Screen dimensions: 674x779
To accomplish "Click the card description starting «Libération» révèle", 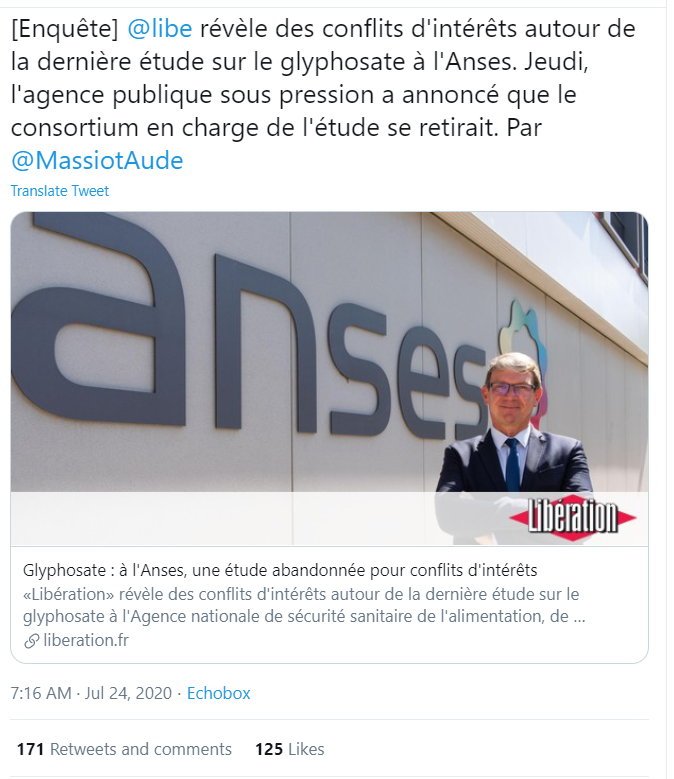I will tap(304, 605).
